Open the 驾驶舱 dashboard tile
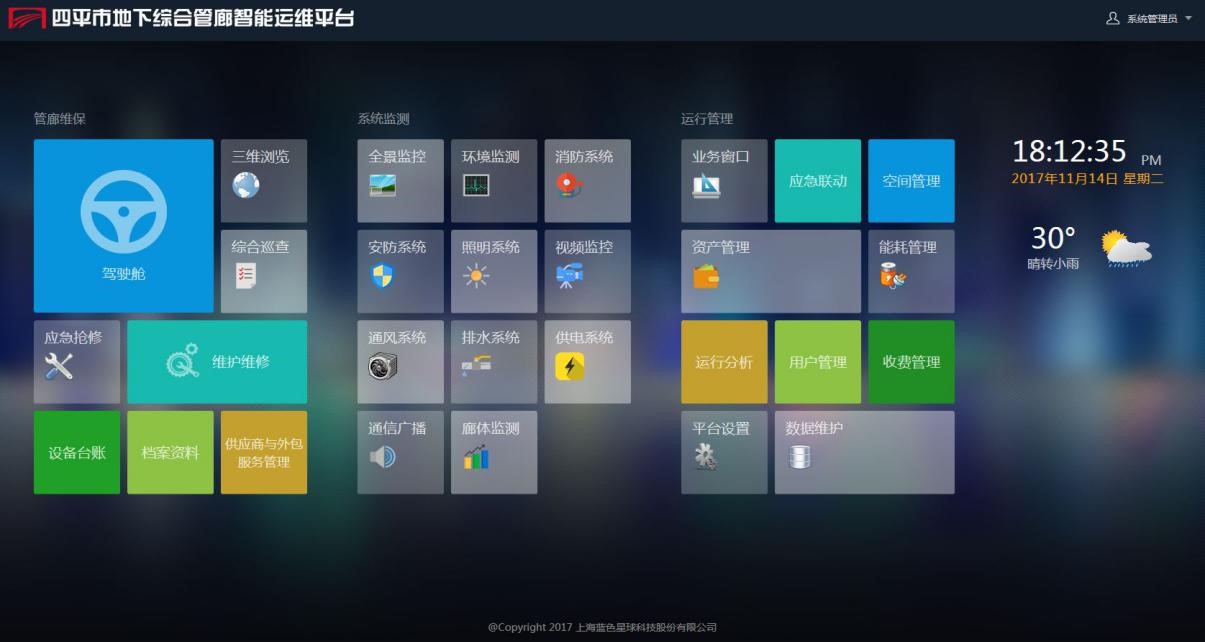Screen dimensions: 1205x642 tap(122, 225)
